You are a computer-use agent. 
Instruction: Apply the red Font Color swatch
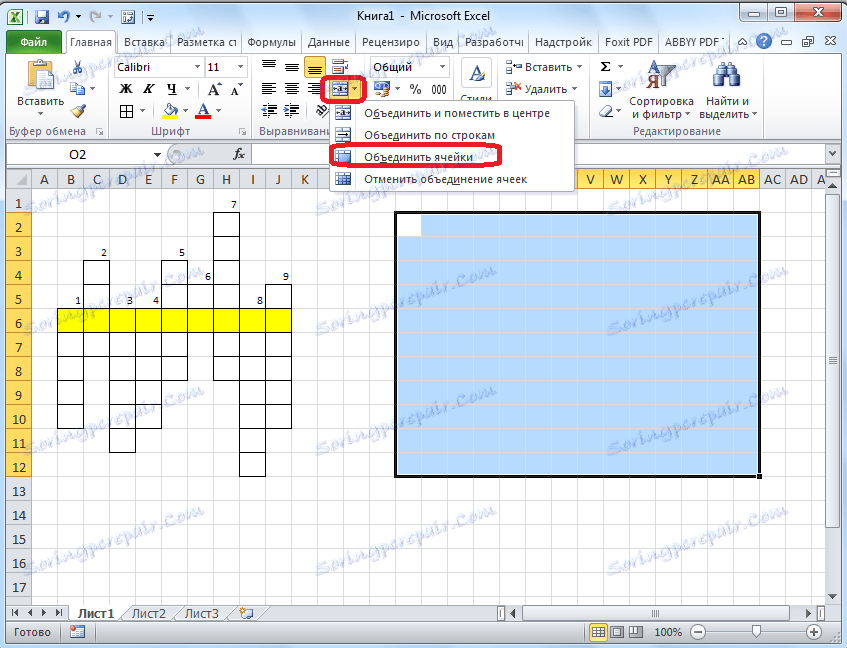coord(203,111)
